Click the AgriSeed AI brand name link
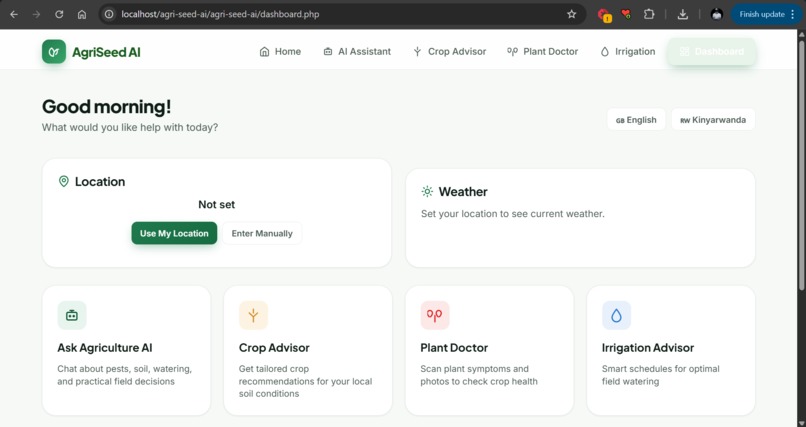Image resolution: width=806 pixels, height=427 pixels. point(106,52)
